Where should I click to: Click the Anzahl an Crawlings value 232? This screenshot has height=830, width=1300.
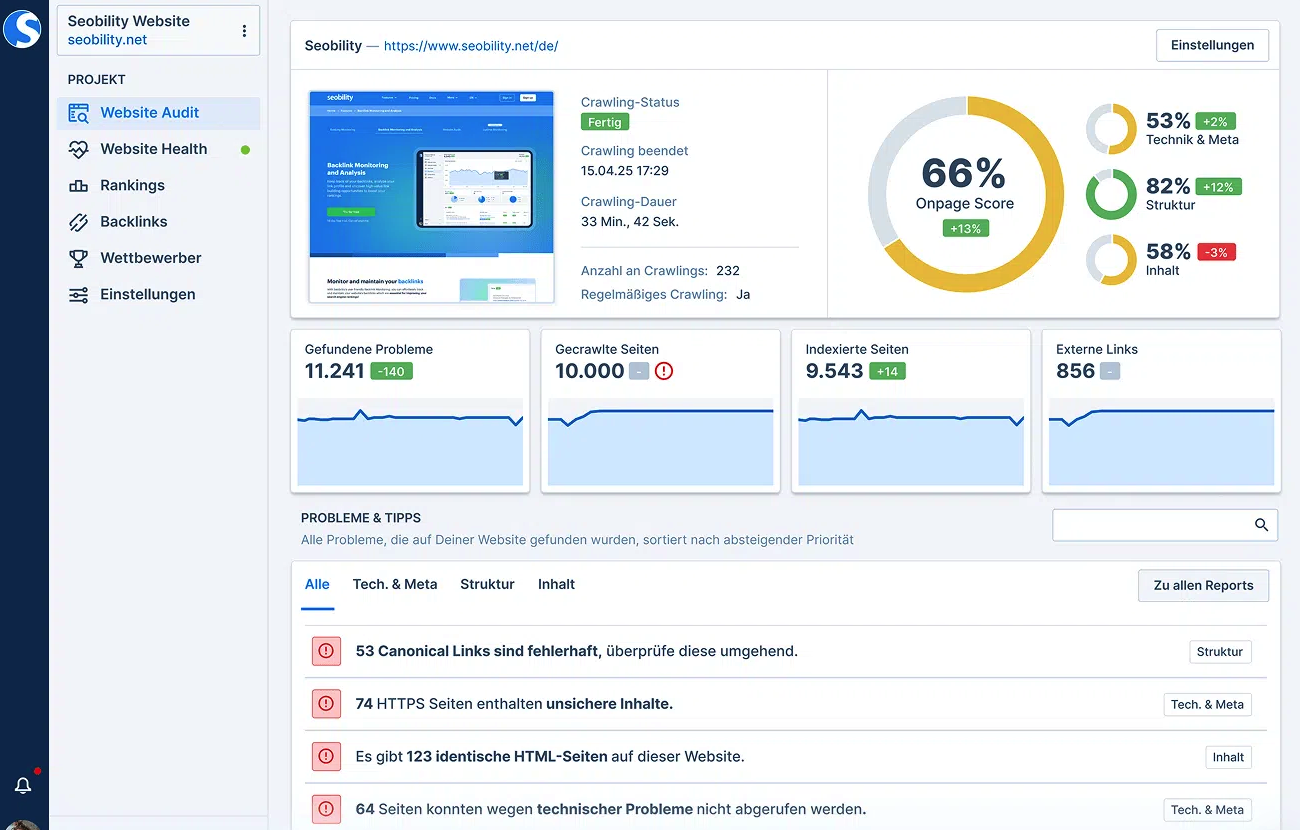[x=728, y=270]
